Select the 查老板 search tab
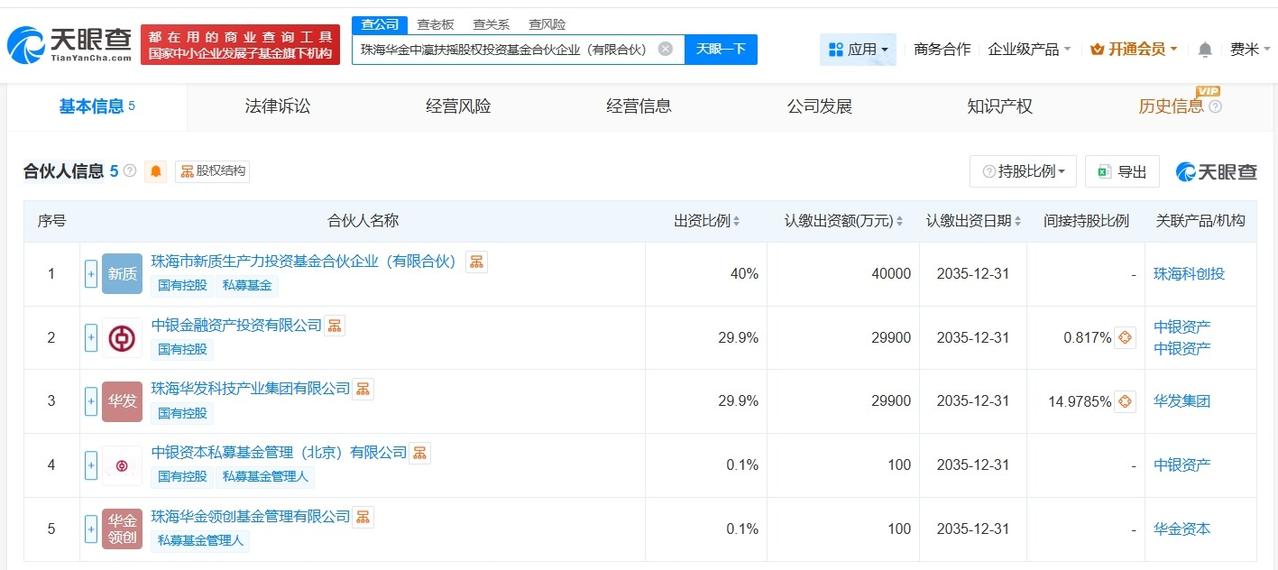The height and width of the screenshot is (570, 1278). pyautogui.click(x=435, y=24)
